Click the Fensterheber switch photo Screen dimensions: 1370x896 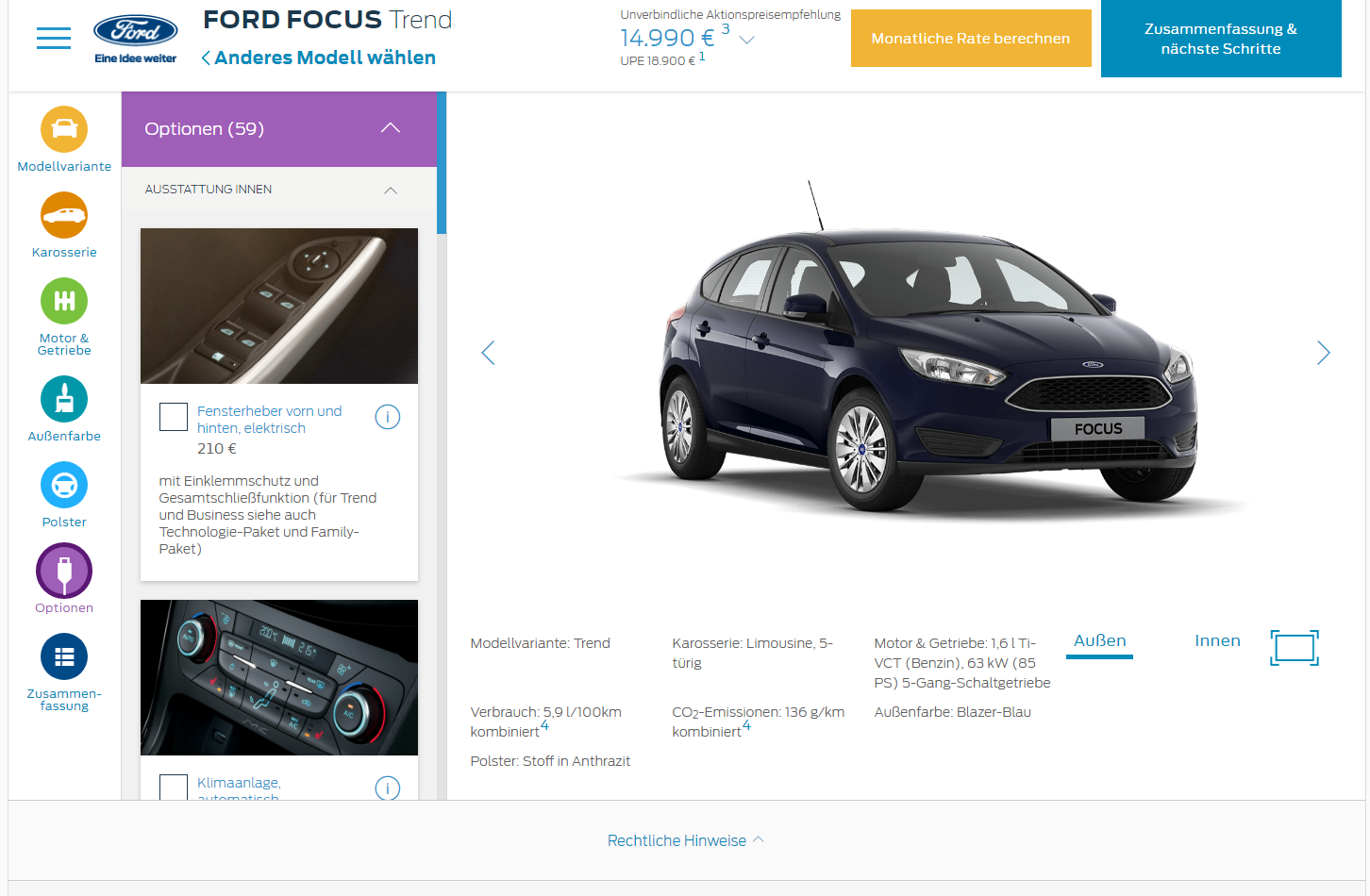click(279, 306)
